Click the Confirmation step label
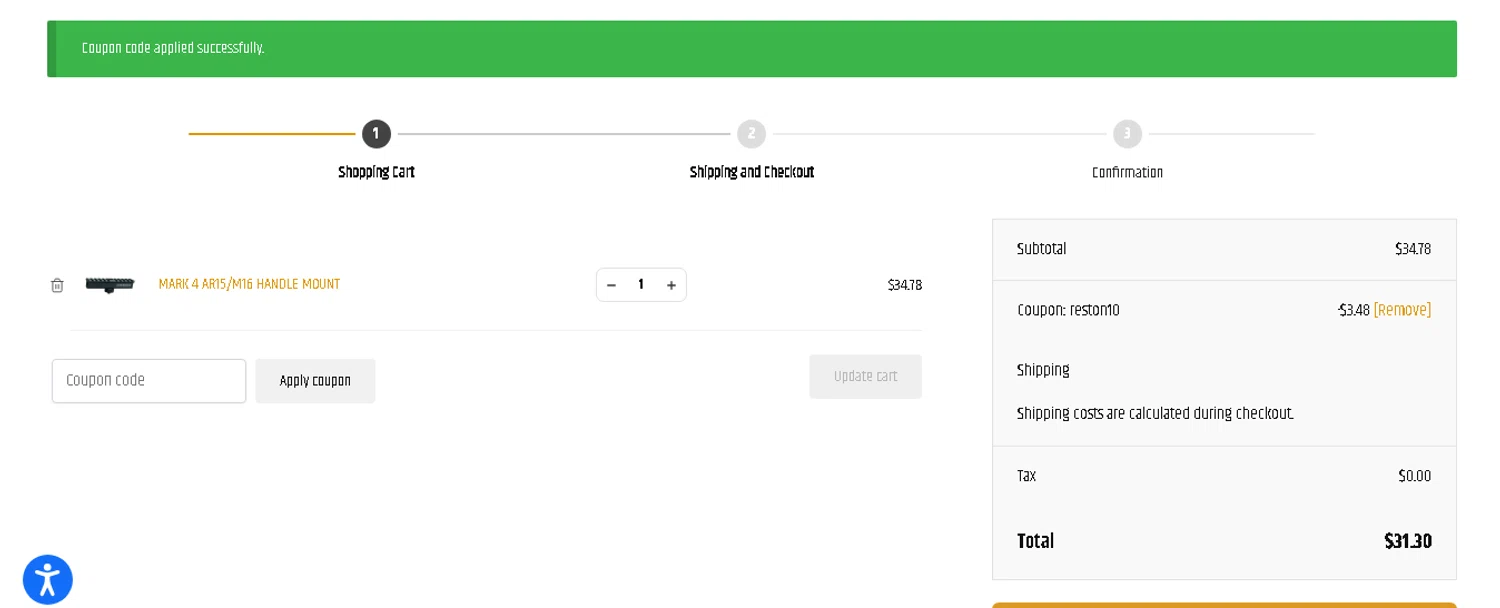This screenshot has width=1500, height=608. [1127, 173]
